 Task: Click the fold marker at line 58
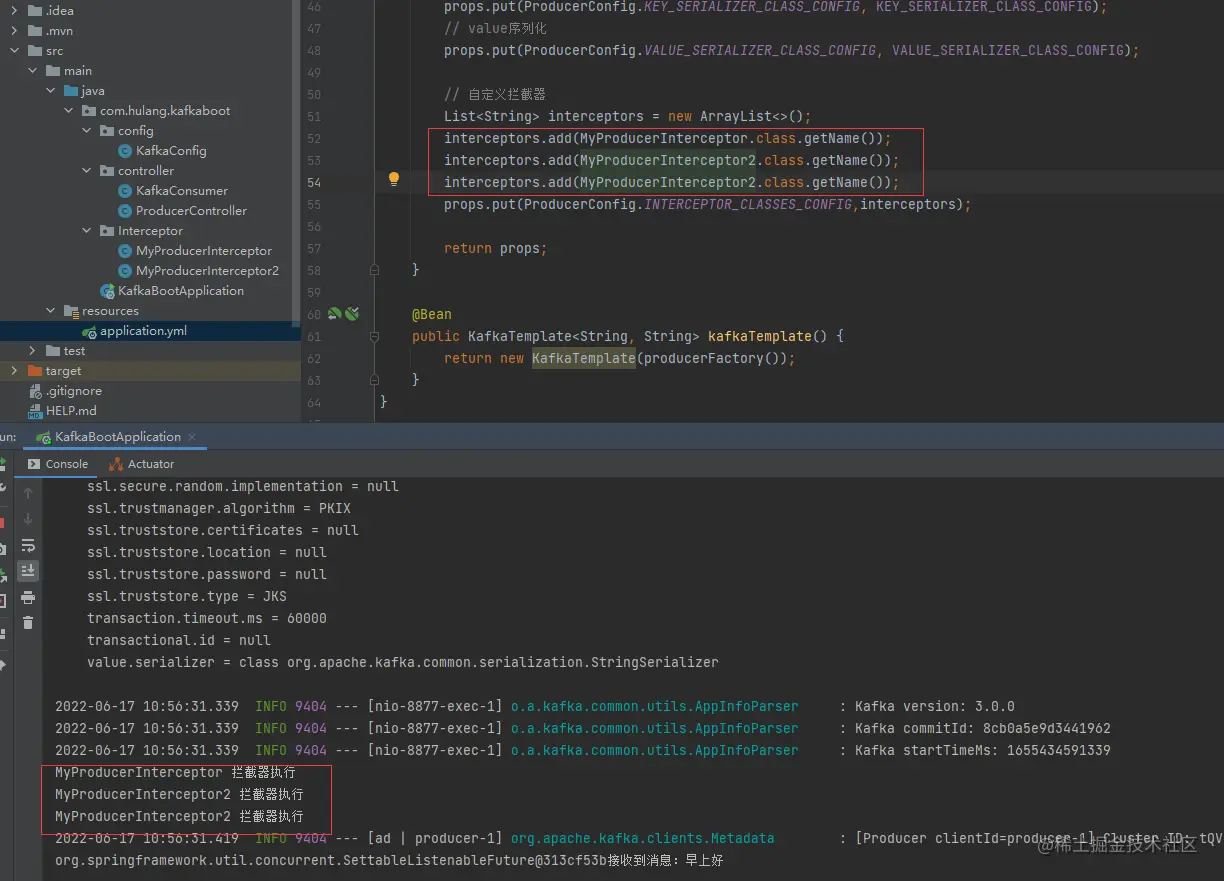coord(375,270)
